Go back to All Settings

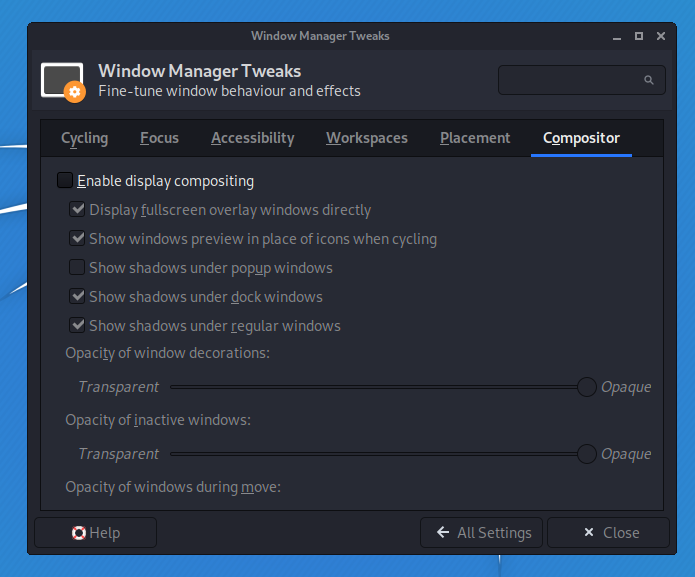point(482,533)
